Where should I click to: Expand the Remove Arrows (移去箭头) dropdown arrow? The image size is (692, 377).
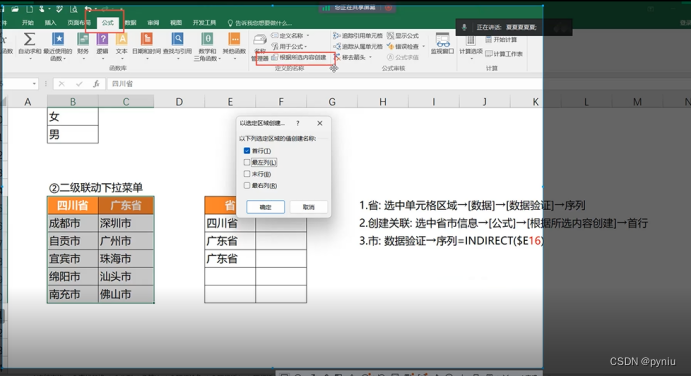(x=370, y=57)
